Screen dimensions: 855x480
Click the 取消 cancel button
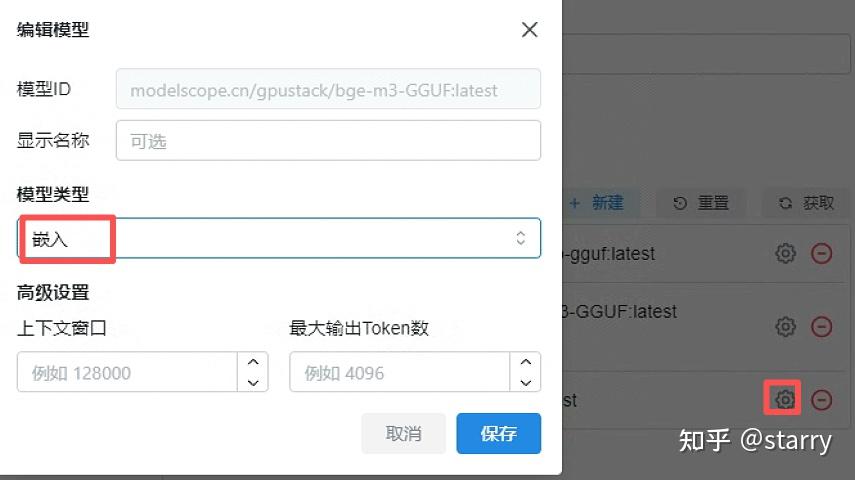[x=404, y=434]
